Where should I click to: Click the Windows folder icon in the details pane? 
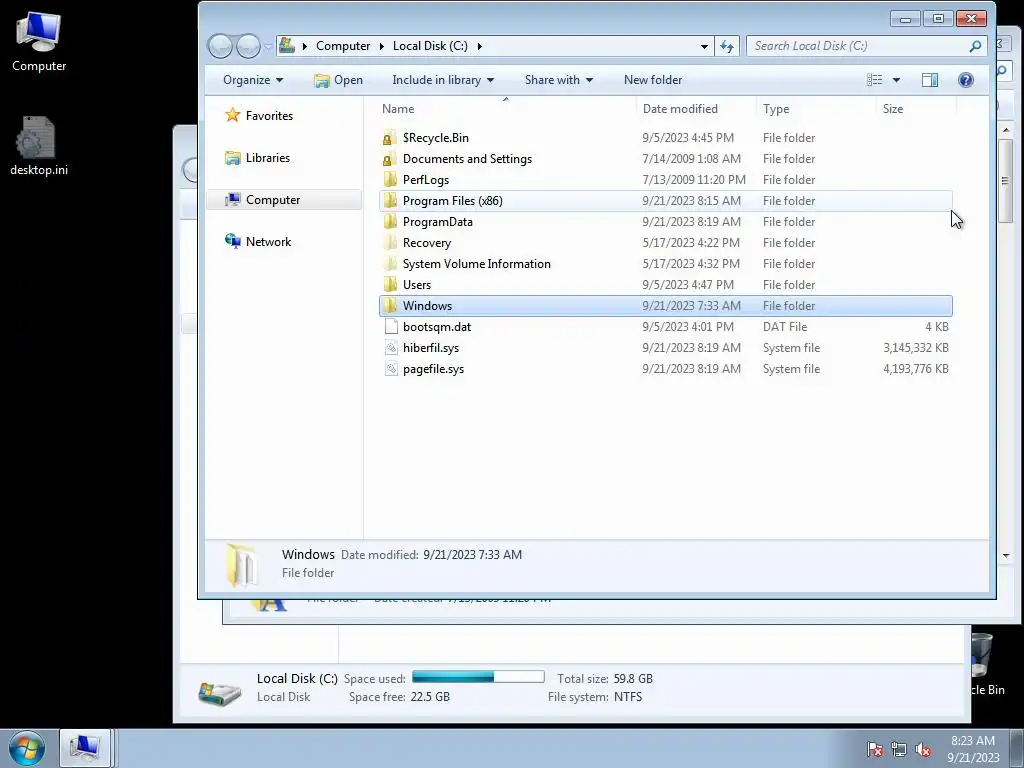coord(241,564)
